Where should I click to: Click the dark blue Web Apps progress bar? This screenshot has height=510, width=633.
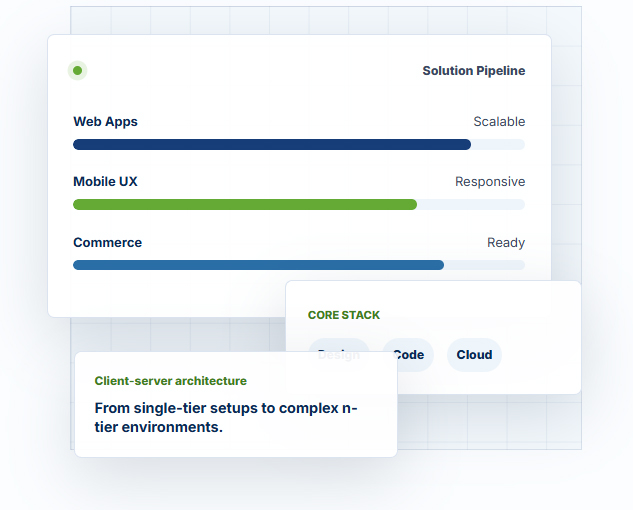point(272,145)
